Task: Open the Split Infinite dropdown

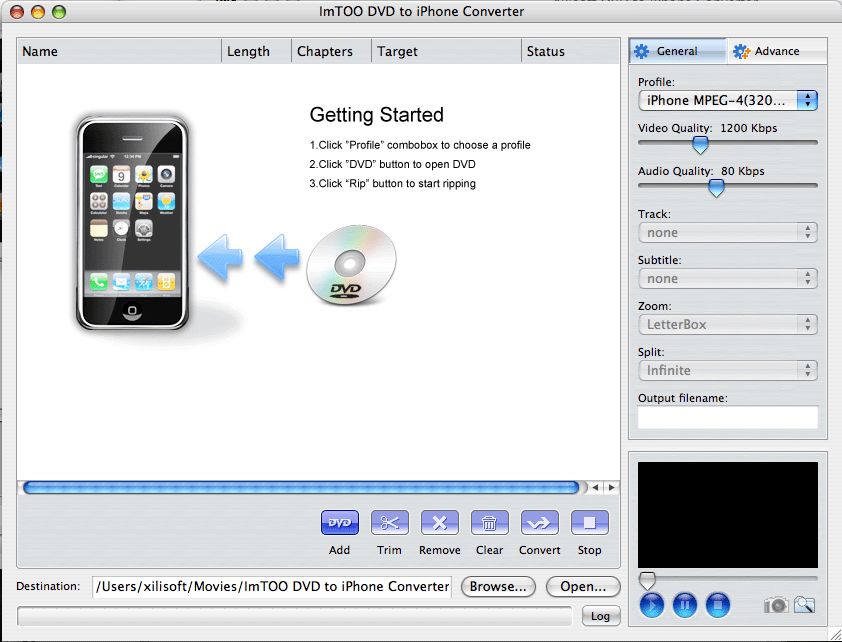Action: pyautogui.click(x=728, y=370)
